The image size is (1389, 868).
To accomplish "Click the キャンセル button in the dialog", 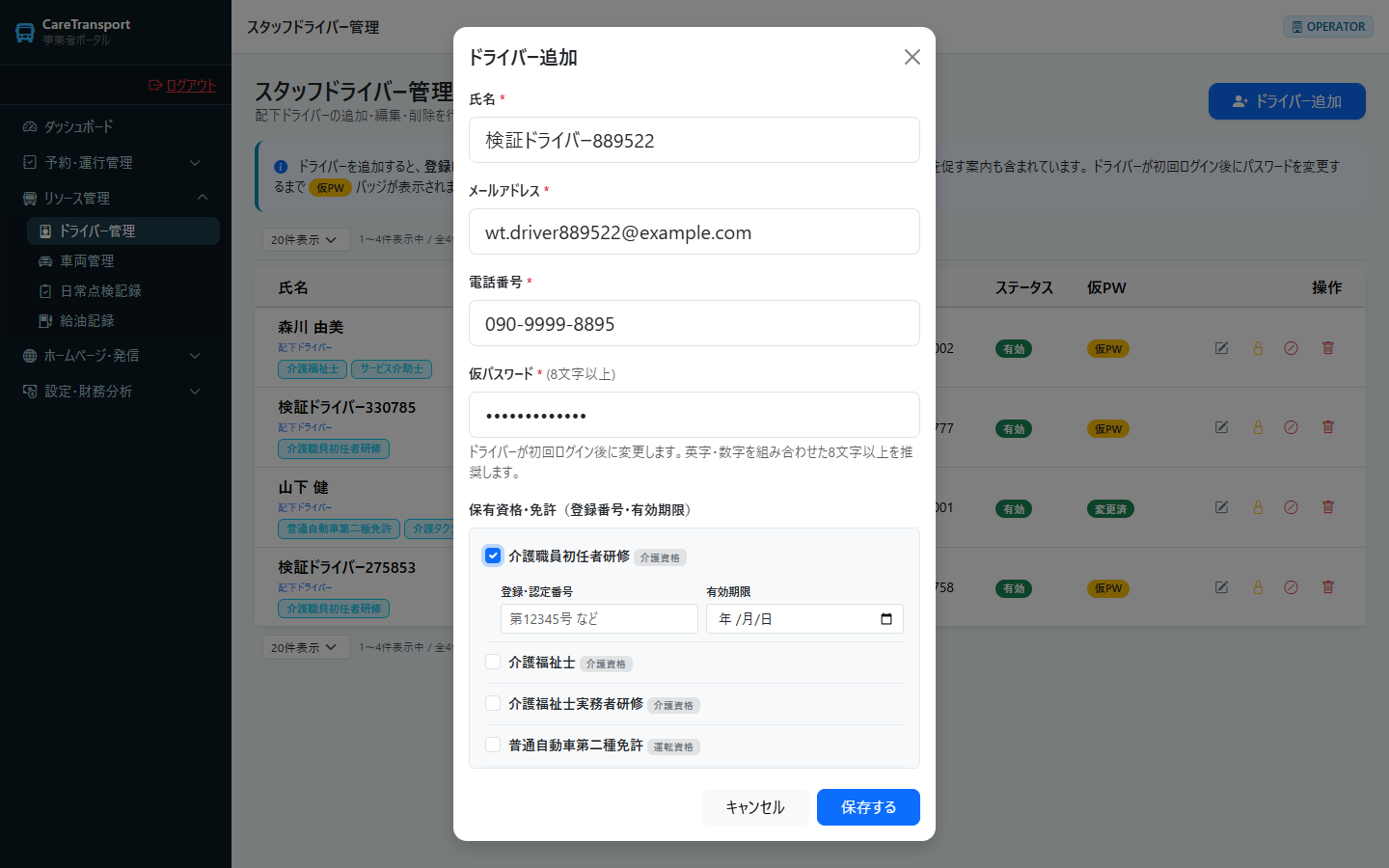I will [x=755, y=807].
